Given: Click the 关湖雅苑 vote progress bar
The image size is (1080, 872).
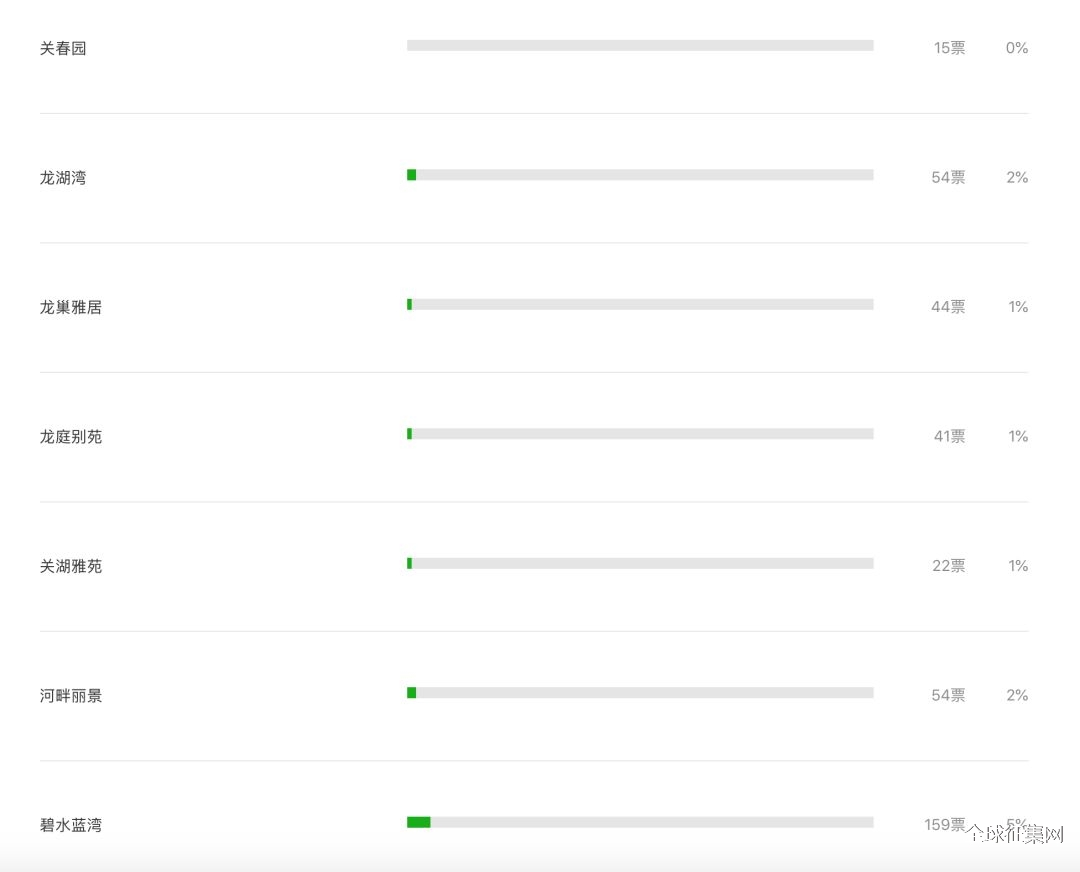Looking at the screenshot, I should (x=640, y=563).
